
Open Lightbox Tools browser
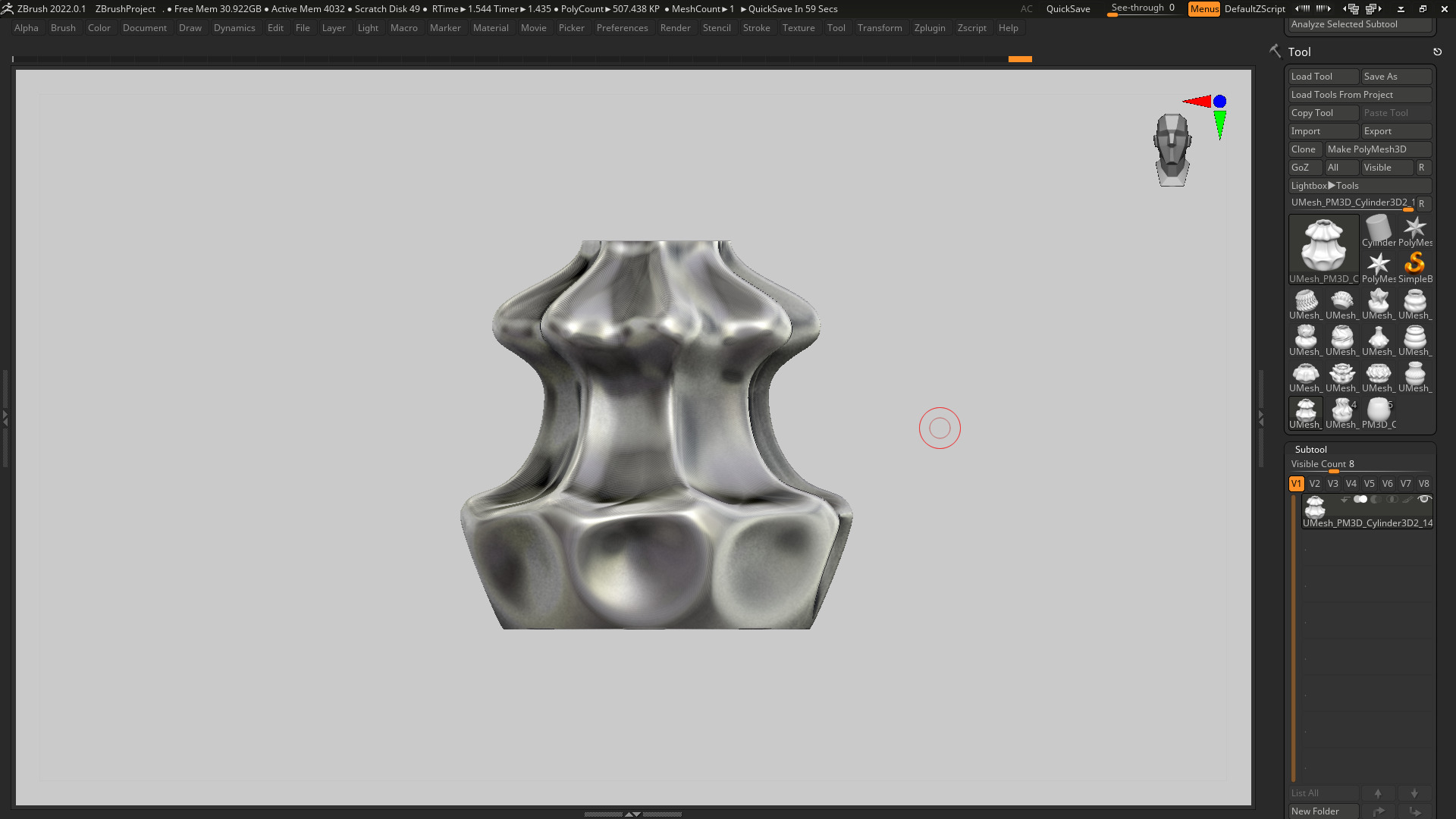point(1360,186)
